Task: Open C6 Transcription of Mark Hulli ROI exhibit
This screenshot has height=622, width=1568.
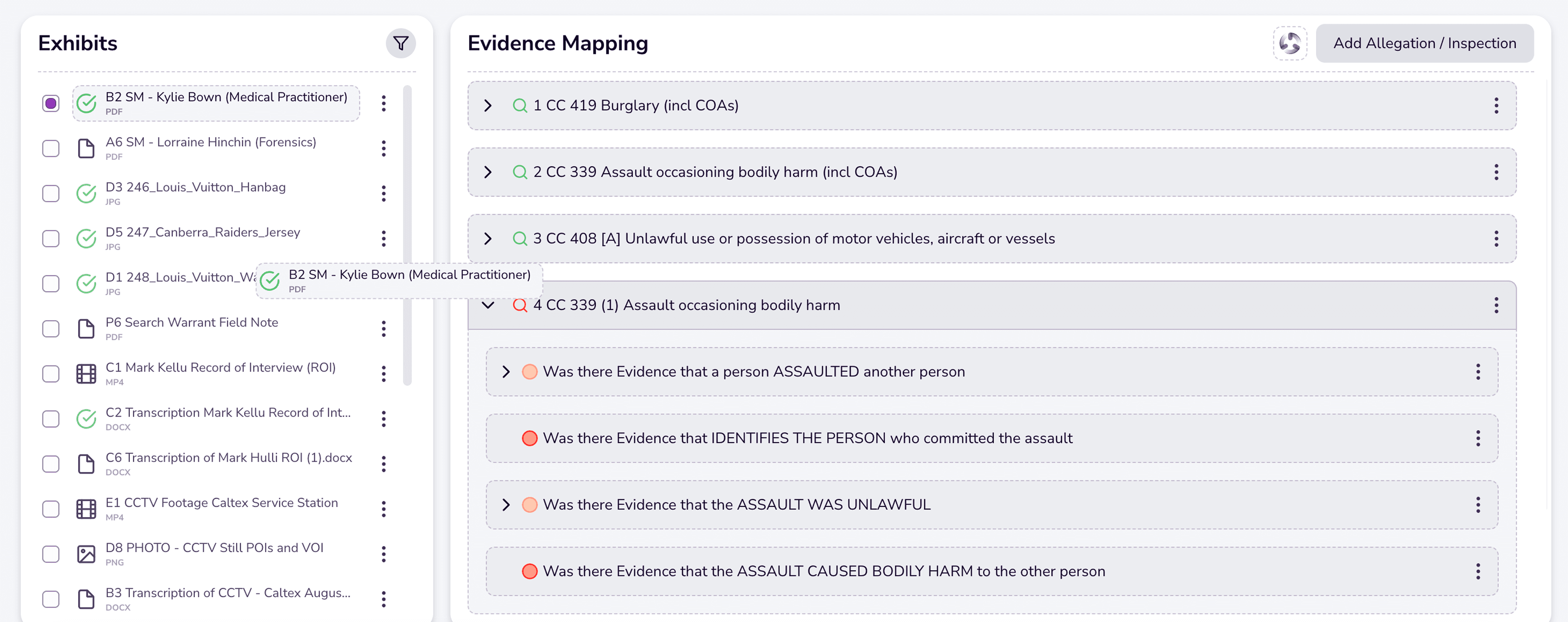Action: tap(228, 458)
